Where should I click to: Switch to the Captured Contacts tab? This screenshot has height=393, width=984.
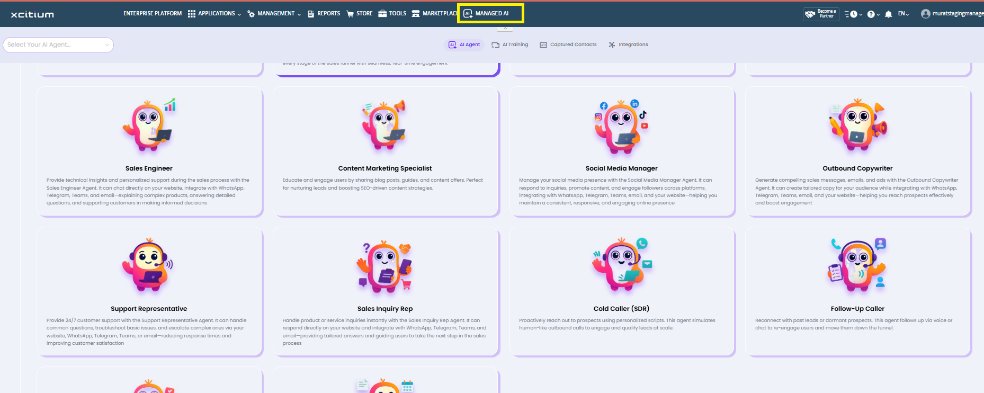568,45
